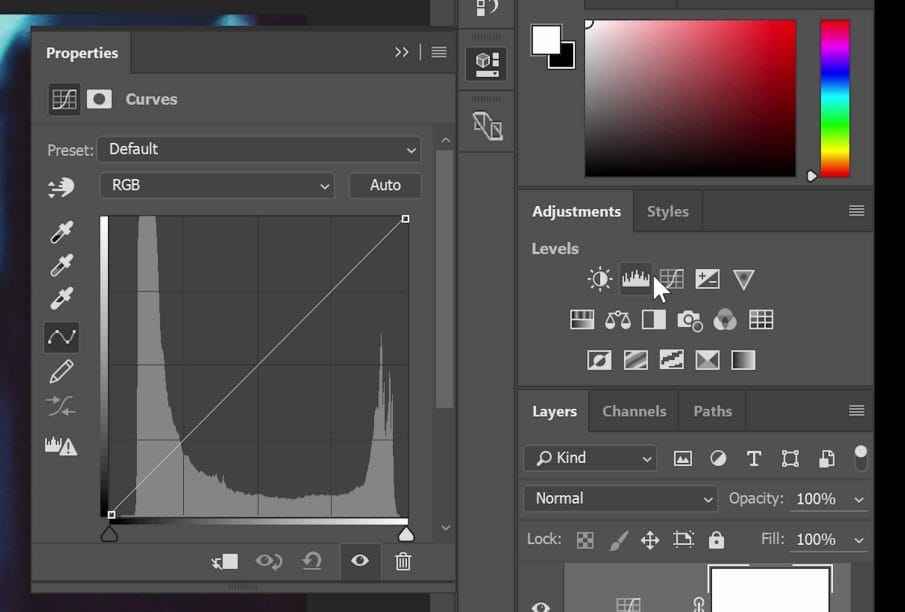Click the on-image targeted adjustment tool
This screenshot has width=905, height=612.
(x=61, y=187)
